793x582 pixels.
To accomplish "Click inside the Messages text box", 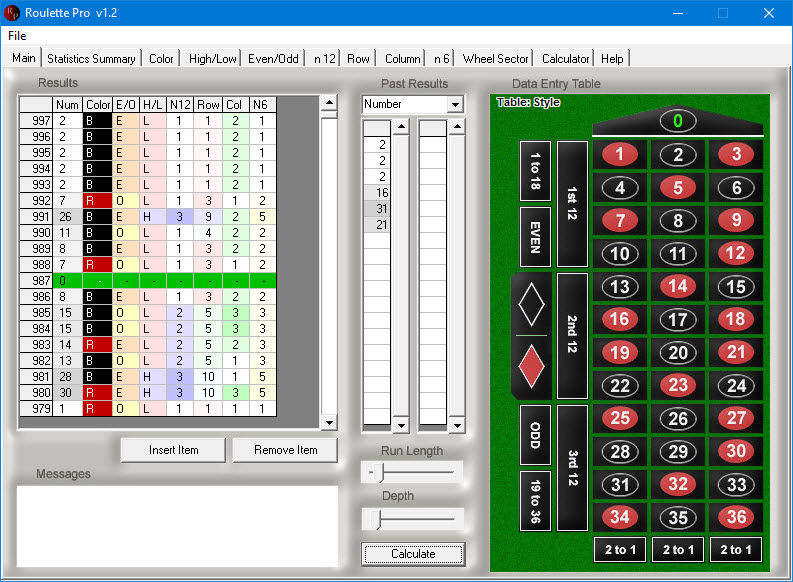I will [178, 526].
